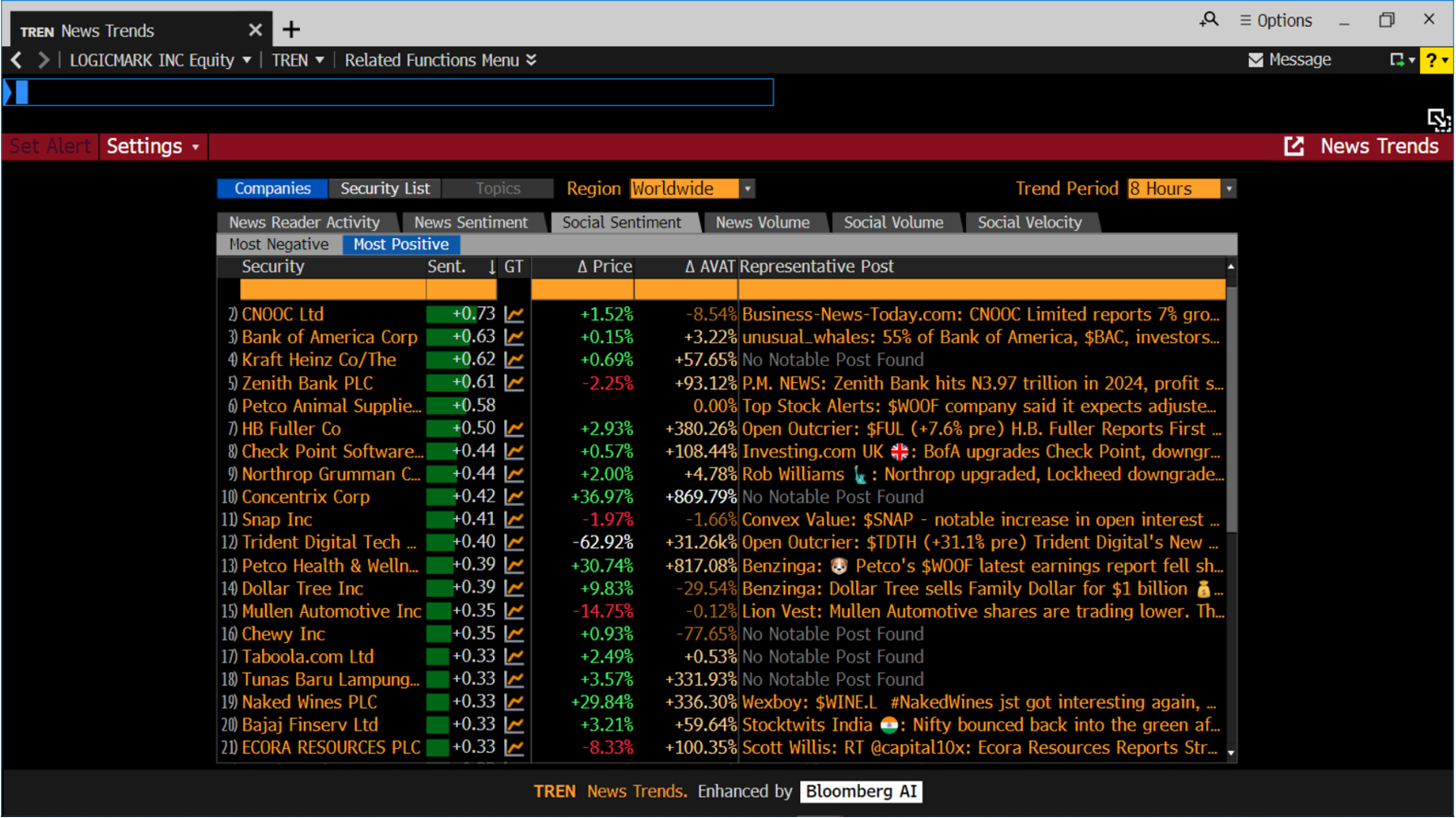1456x818 pixels.
Task: Open the GT chart icon for Concentrix Corp
Action: pos(514,497)
